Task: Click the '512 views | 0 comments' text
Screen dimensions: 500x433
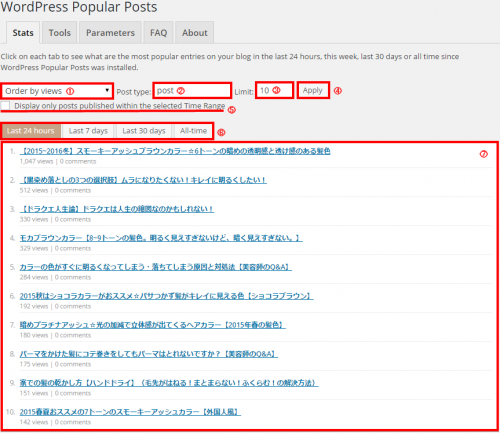Action: tap(55, 191)
